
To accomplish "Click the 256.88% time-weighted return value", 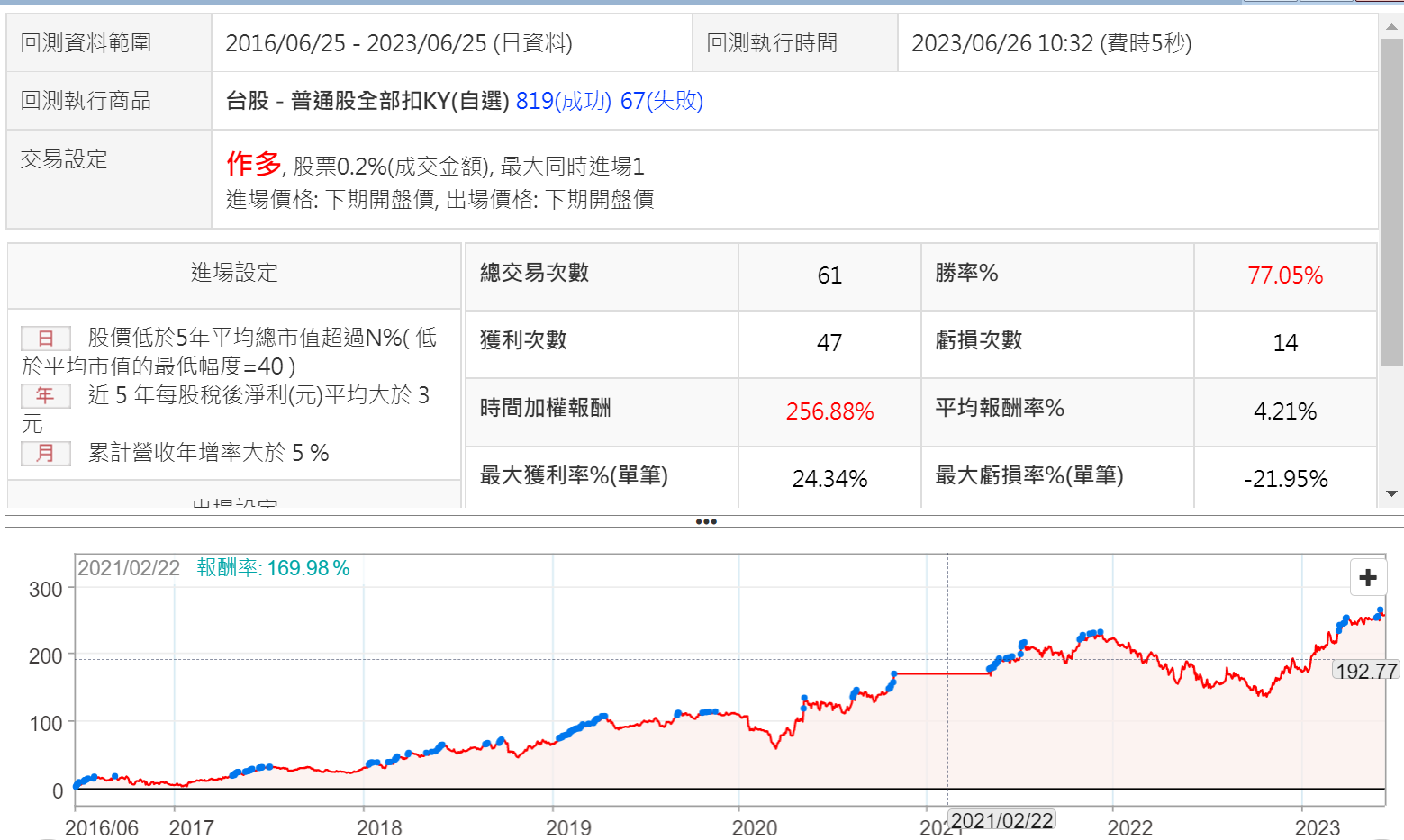I will point(829,411).
